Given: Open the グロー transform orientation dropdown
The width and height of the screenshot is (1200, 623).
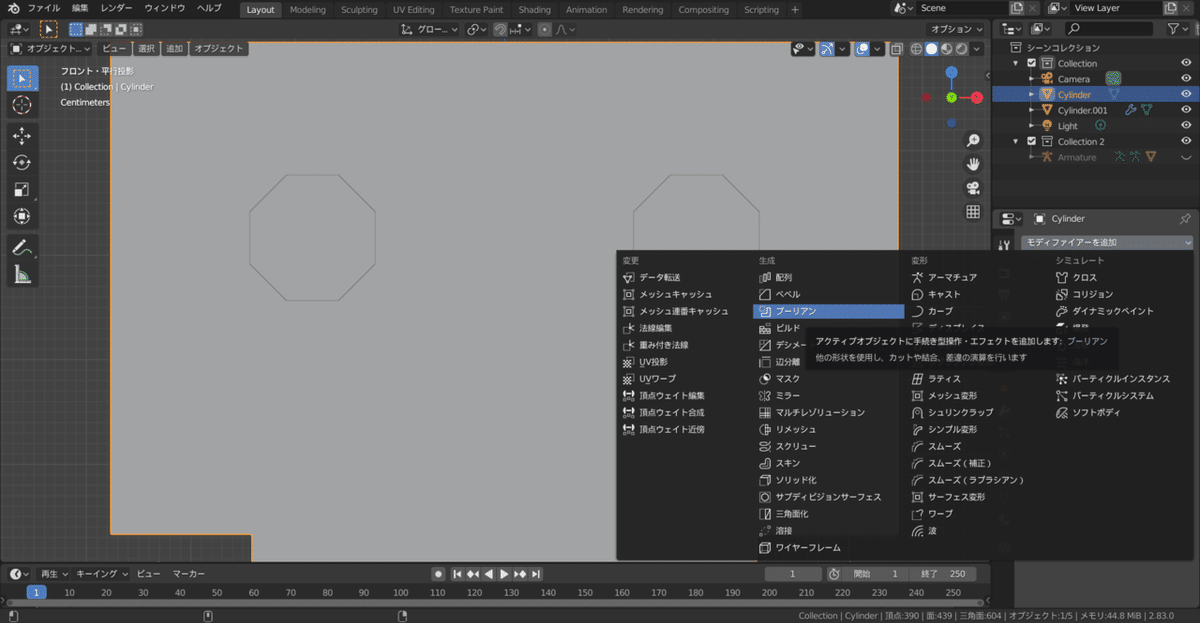Looking at the screenshot, I should [x=430, y=29].
